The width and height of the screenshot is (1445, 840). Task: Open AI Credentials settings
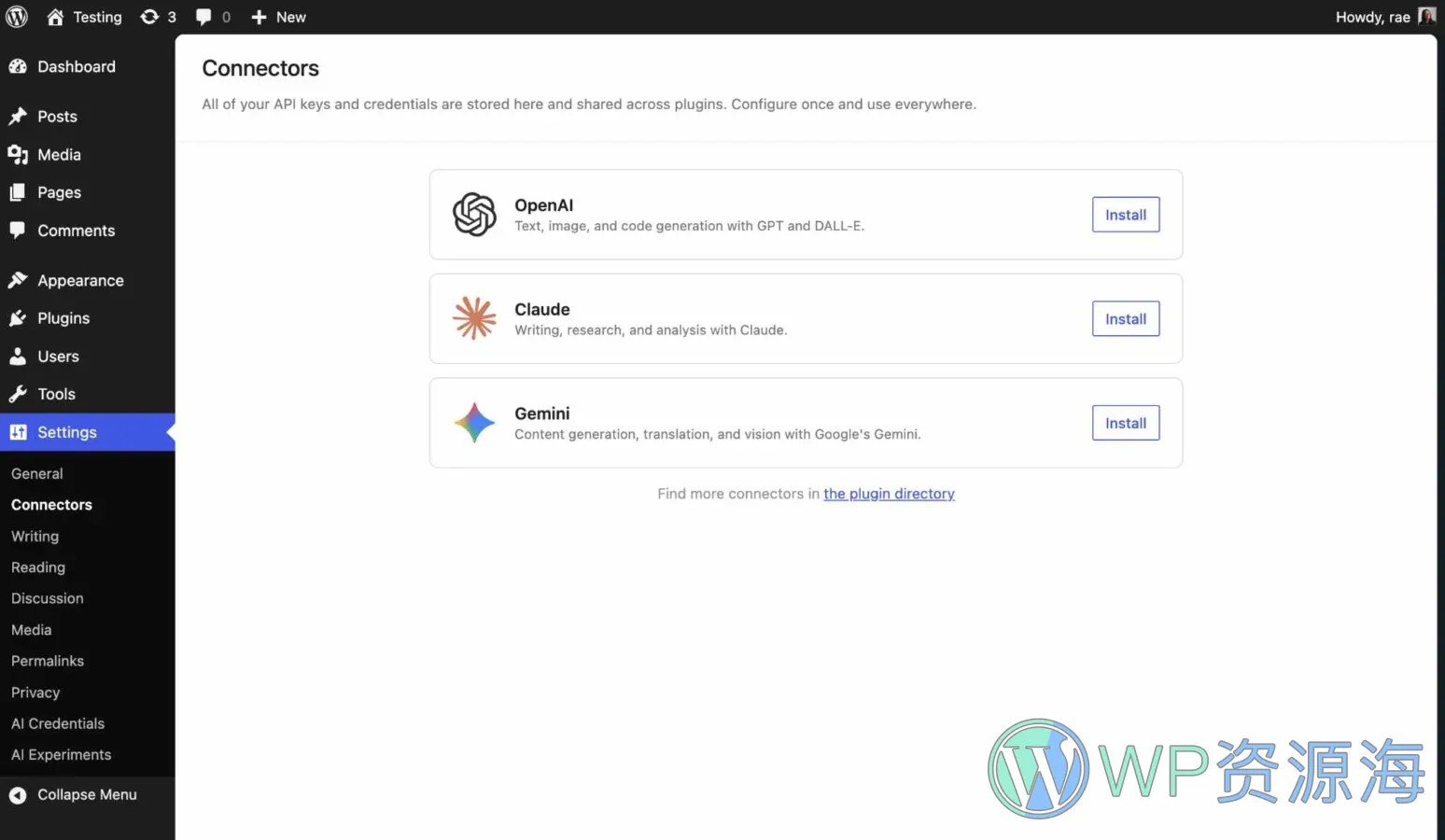click(x=58, y=723)
